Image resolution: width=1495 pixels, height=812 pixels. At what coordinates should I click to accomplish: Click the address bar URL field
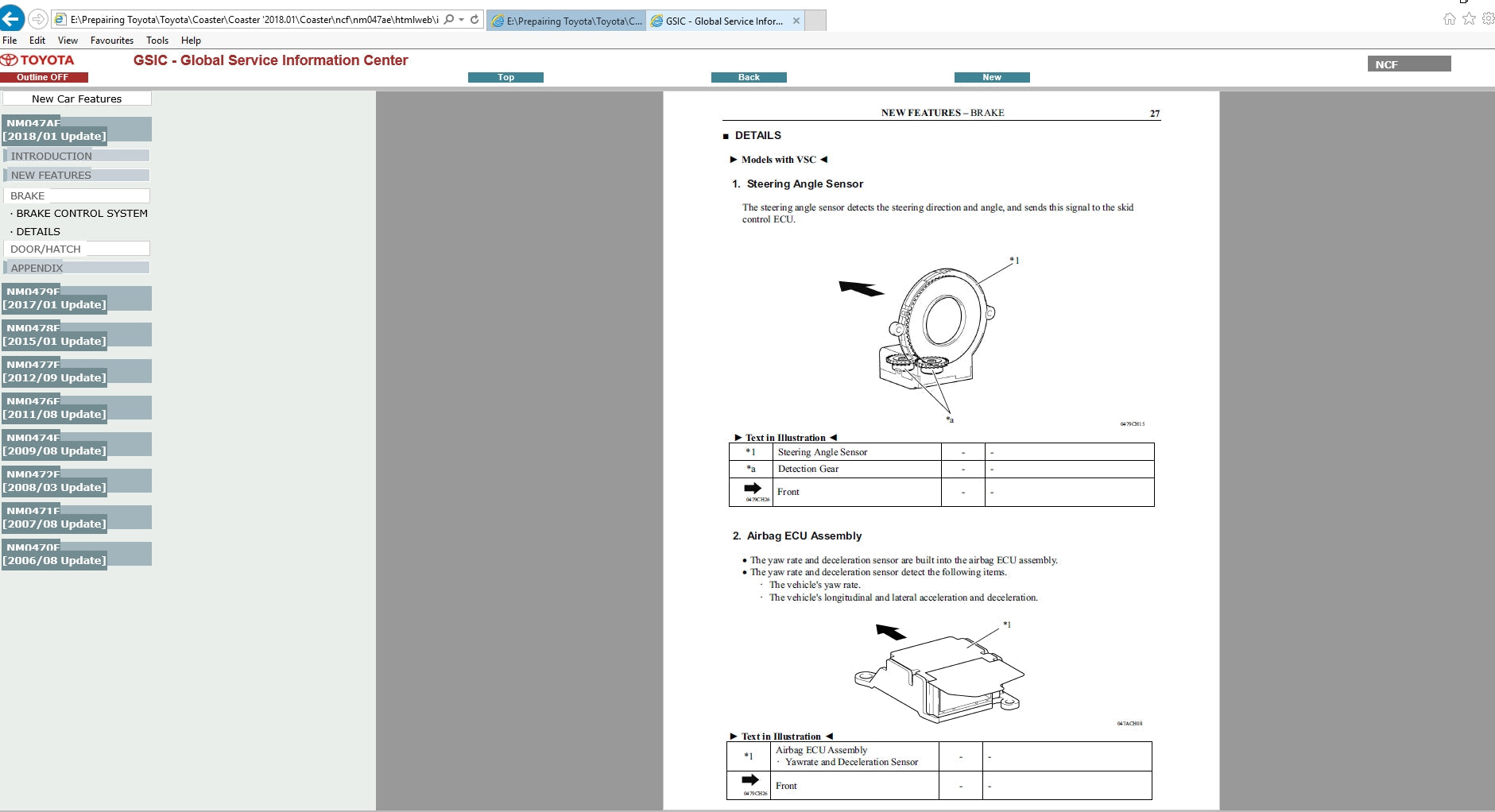coord(253,20)
